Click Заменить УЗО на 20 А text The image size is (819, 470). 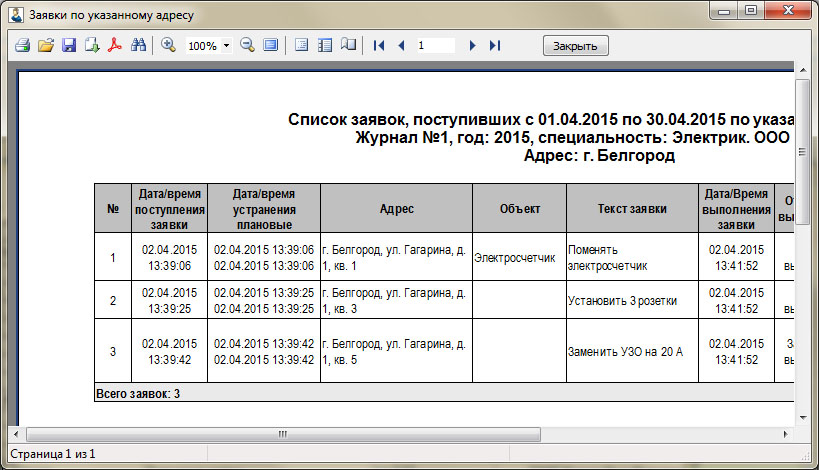pyautogui.click(x=625, y=351)
